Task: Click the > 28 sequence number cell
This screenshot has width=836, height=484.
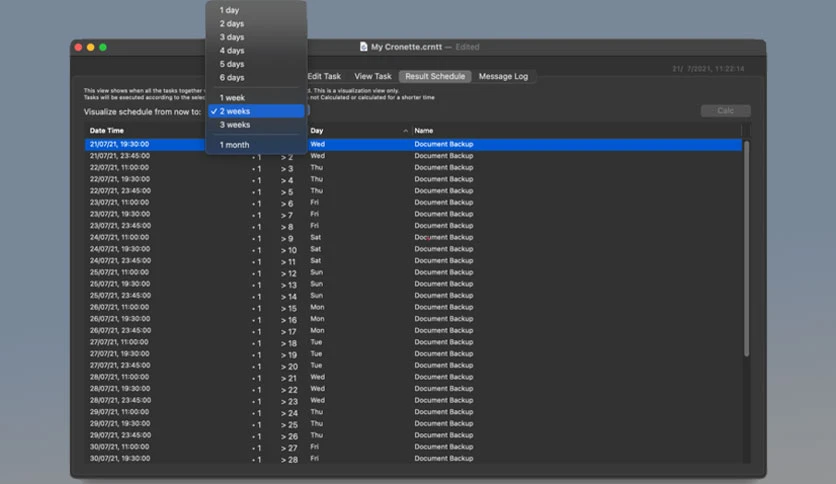Action: [289, 459]
